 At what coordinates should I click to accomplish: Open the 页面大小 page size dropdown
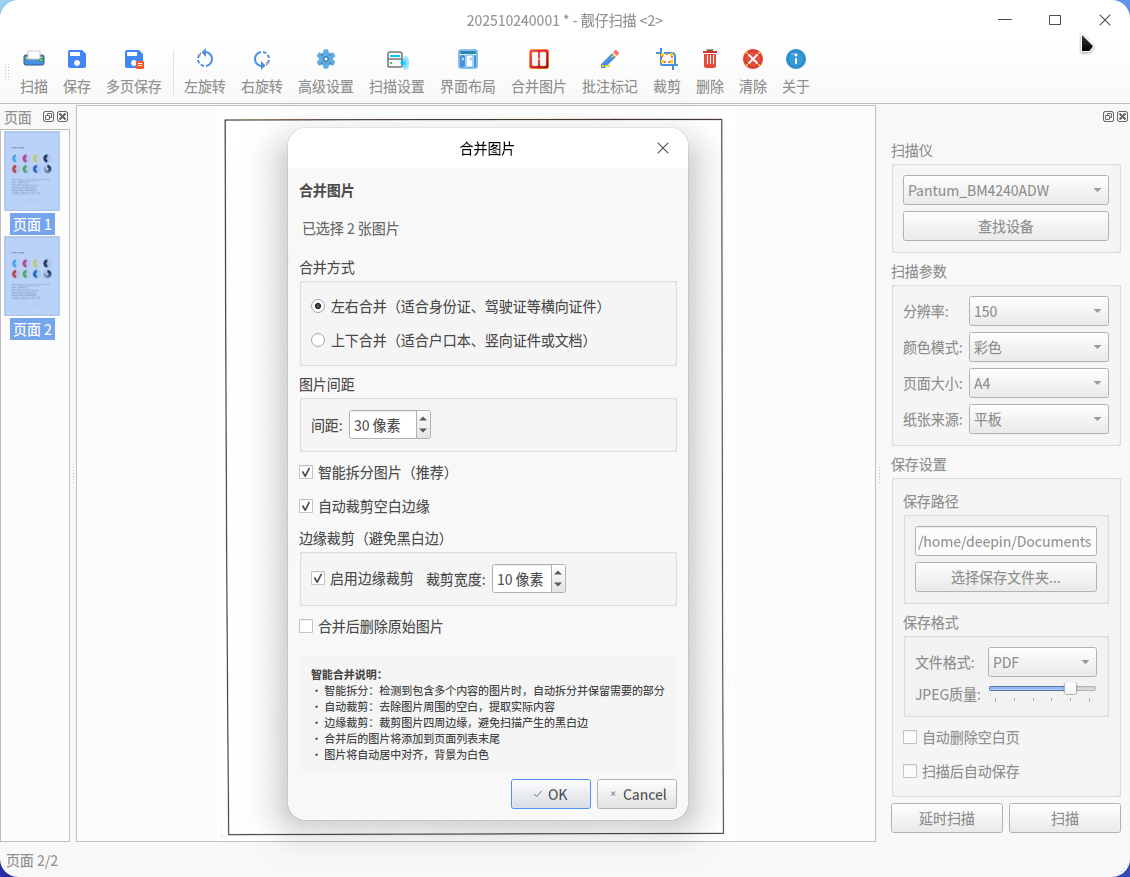1038,383
